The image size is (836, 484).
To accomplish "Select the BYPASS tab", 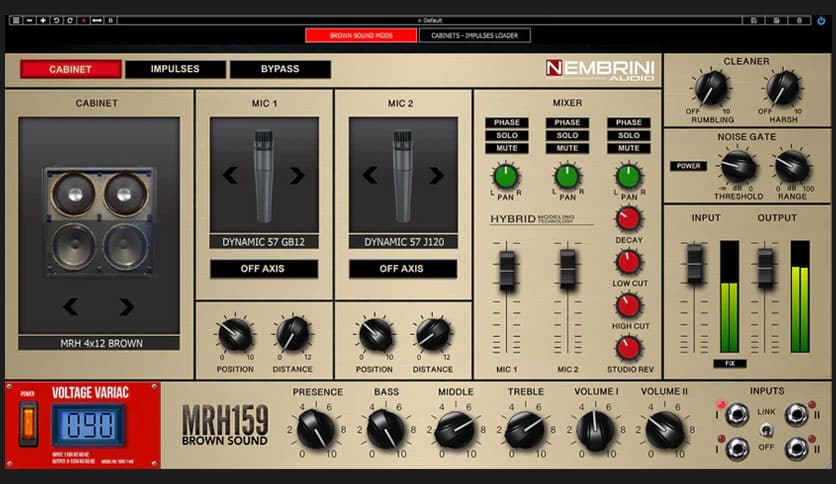I will click(x=280, y=69).
